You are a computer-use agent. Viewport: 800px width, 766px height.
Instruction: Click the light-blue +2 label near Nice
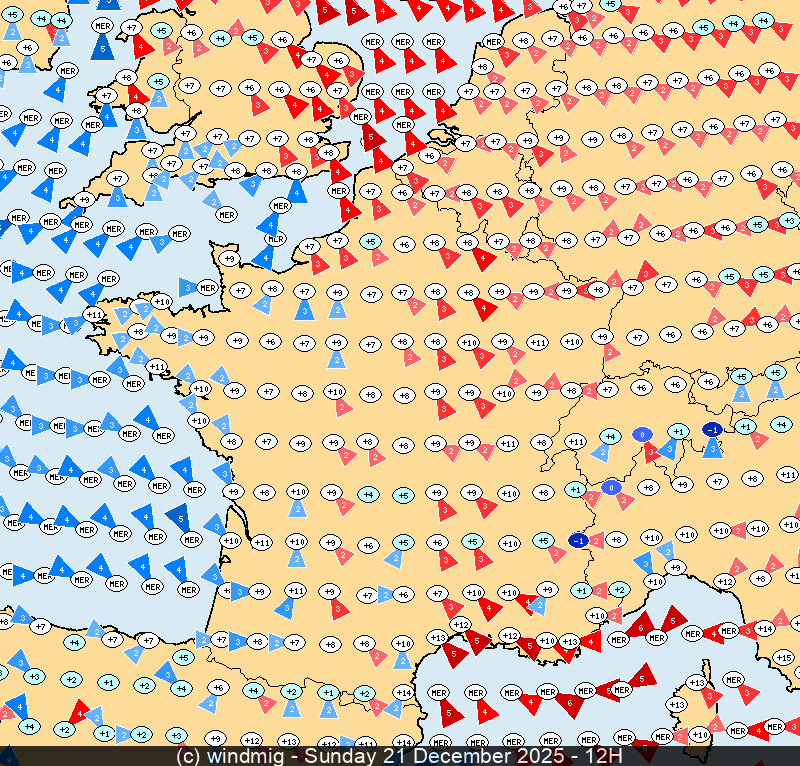(619, 590)
